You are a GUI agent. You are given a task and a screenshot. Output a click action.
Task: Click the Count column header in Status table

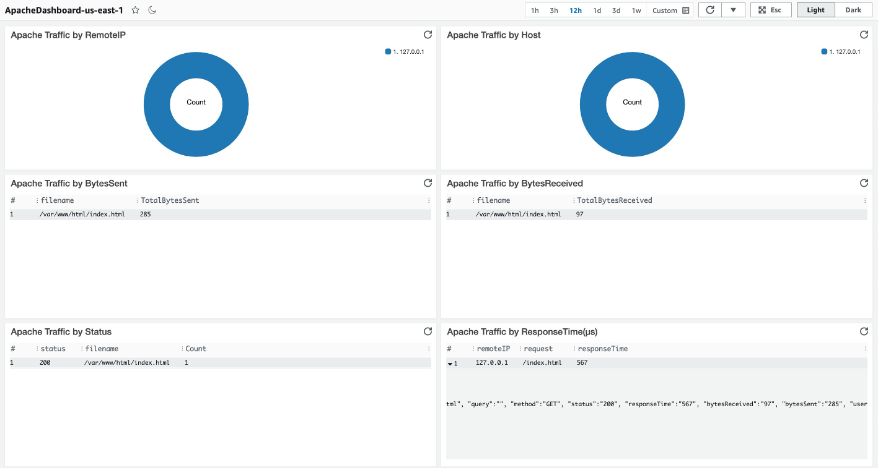tap(196, 349)
